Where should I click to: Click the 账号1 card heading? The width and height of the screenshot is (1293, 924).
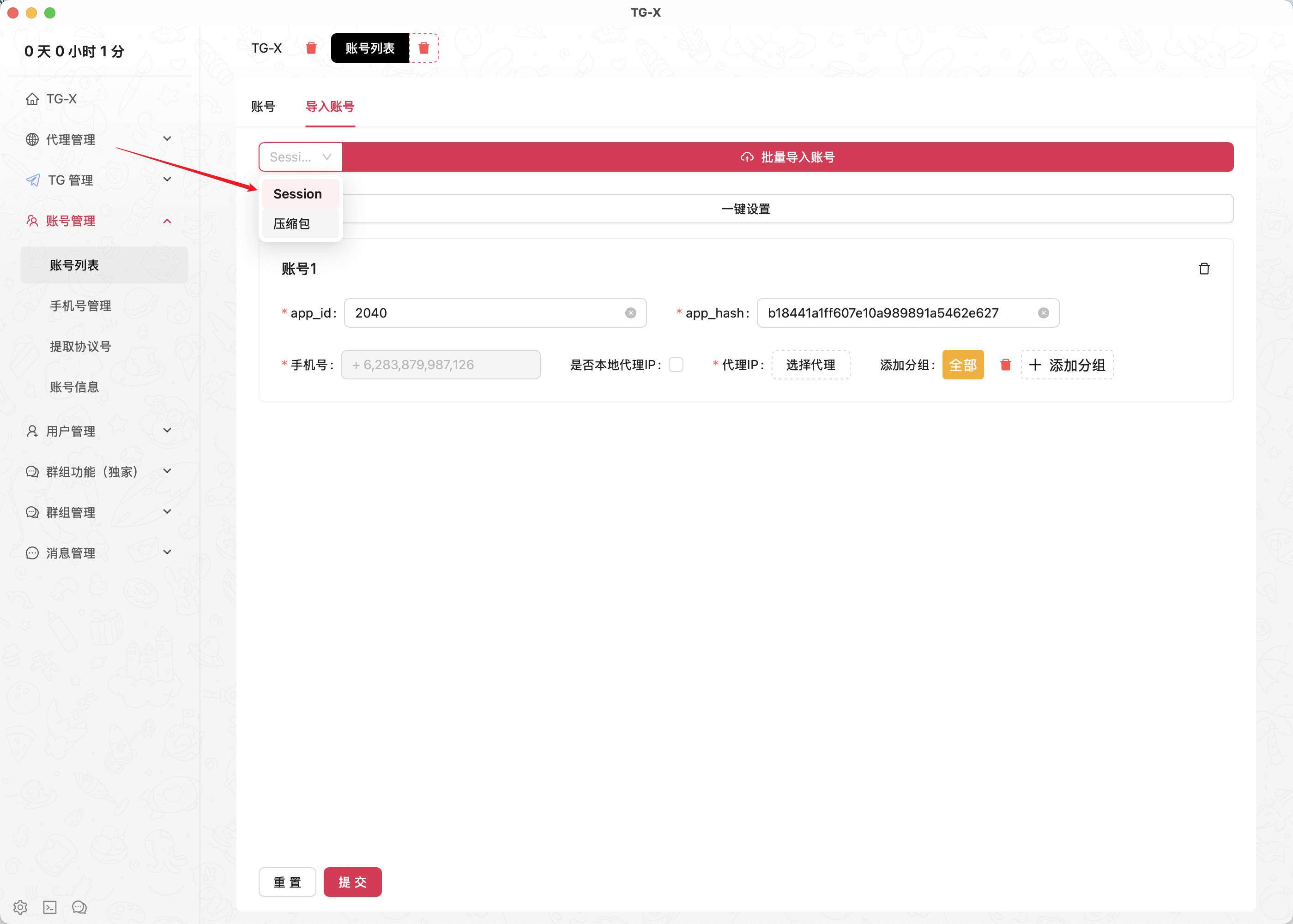[x=299, y=269]
